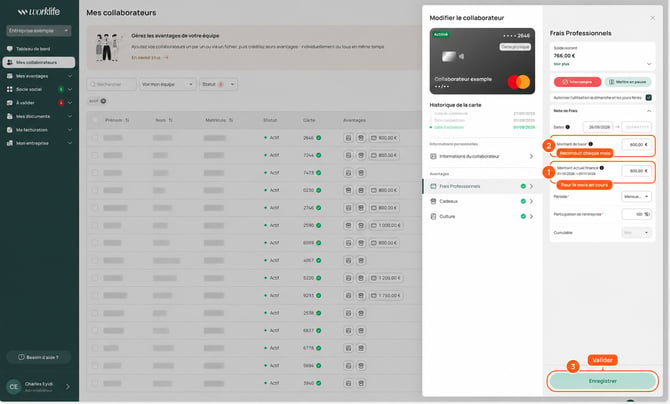
Task: Click the Besoin d'aide ? button
Action: [39, 357]
